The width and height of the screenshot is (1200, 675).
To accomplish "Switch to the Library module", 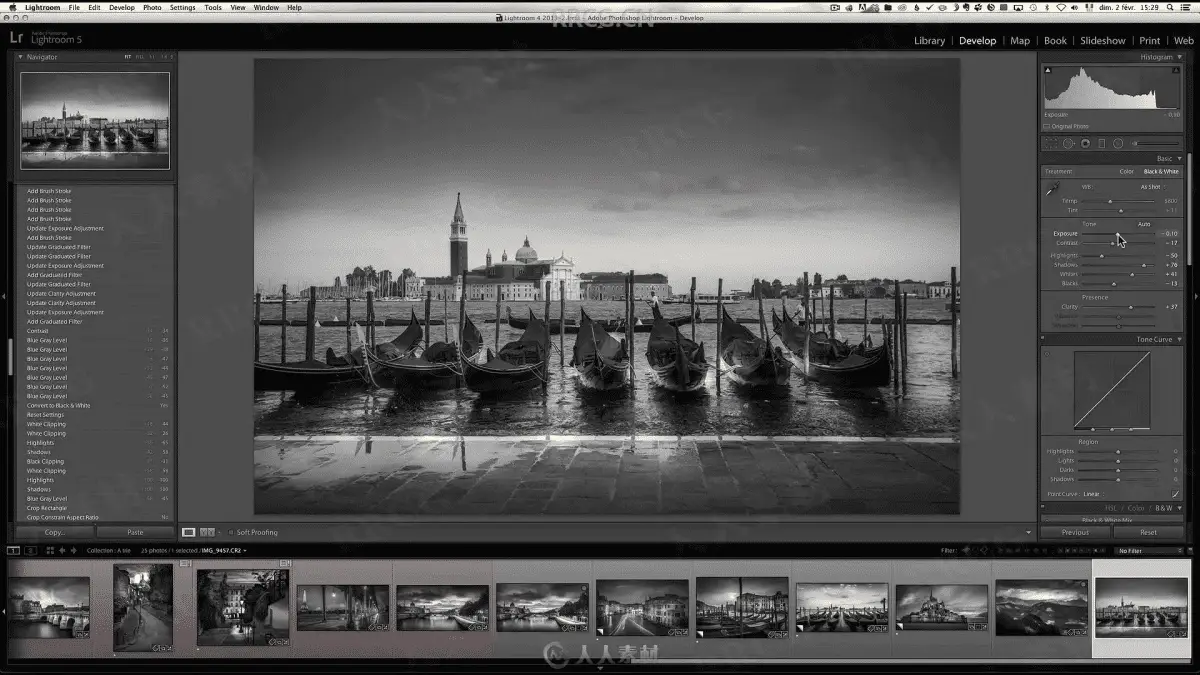I will click(x=929, y=41).
